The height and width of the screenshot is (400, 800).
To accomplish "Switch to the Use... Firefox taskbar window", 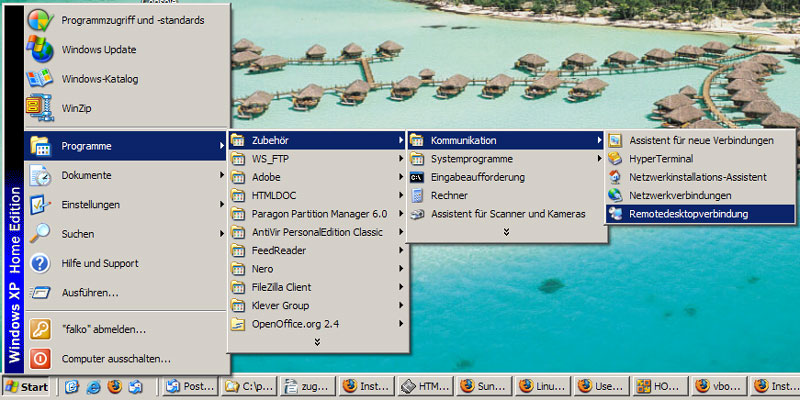I will click(602, 387).
